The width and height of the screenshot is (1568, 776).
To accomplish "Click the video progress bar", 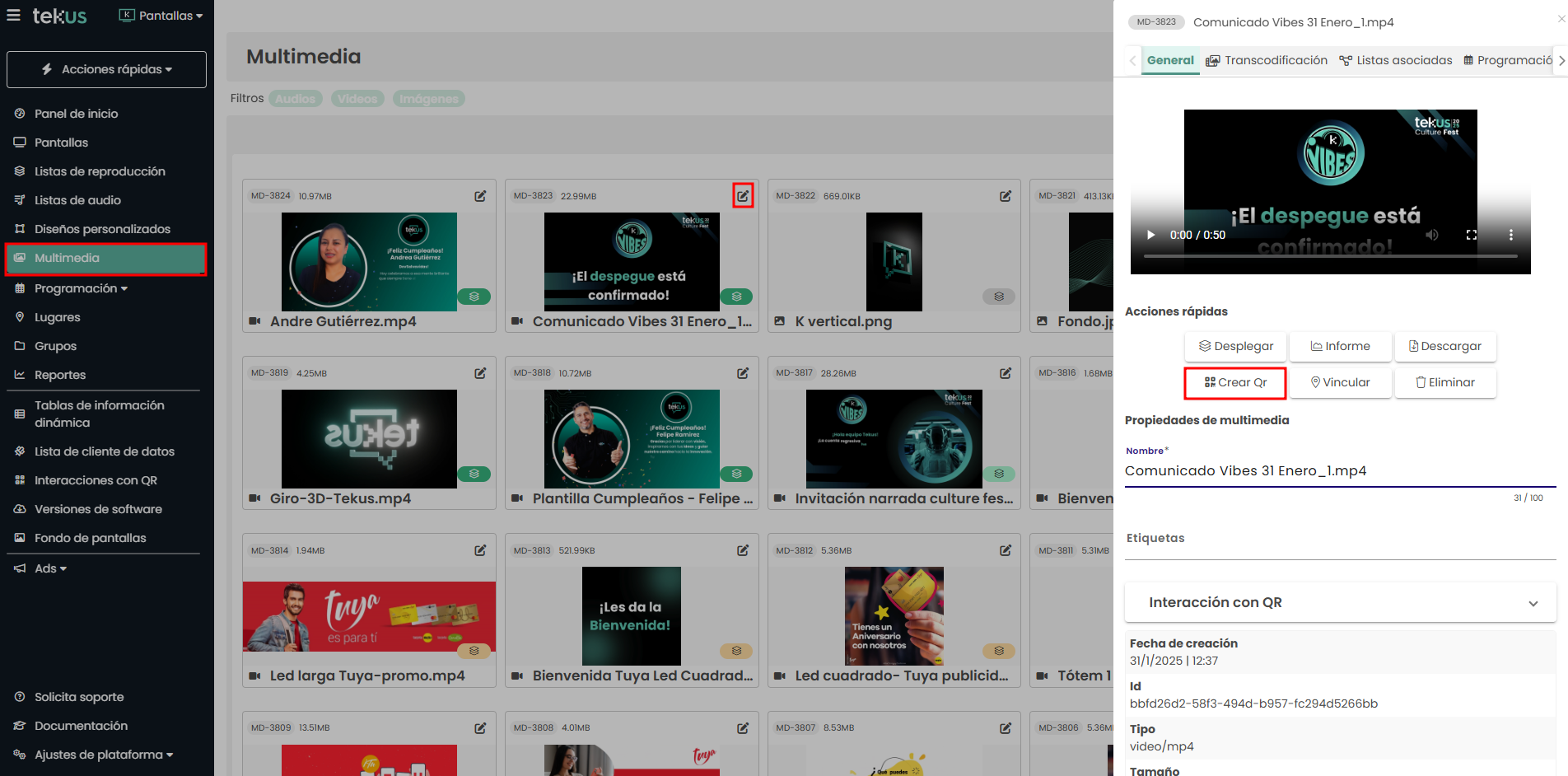I will pos(1330,256).
